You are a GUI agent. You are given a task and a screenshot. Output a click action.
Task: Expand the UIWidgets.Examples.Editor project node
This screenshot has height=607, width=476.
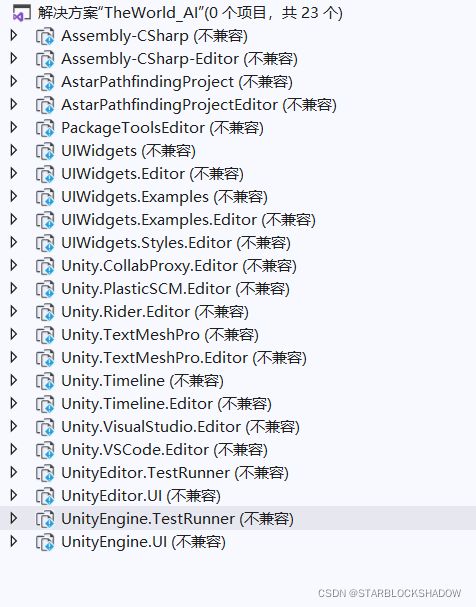tap(14, 219)
